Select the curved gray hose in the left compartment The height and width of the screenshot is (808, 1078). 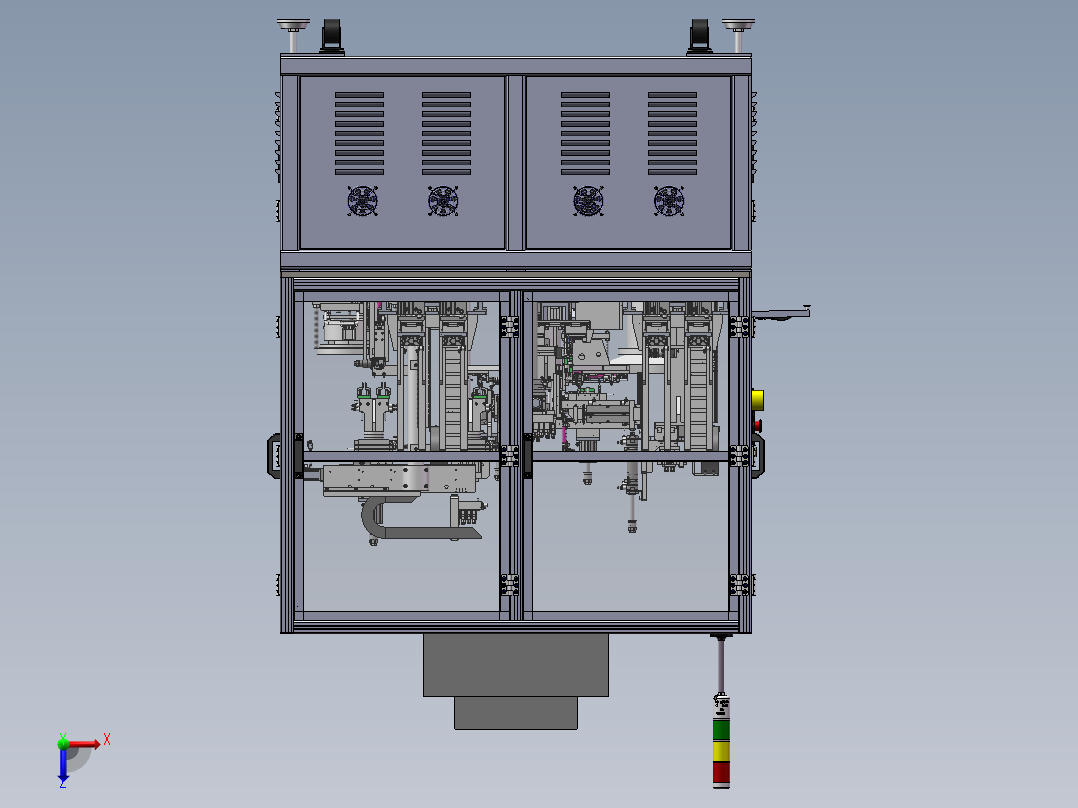pyautogui.click(x=371, y=520)
